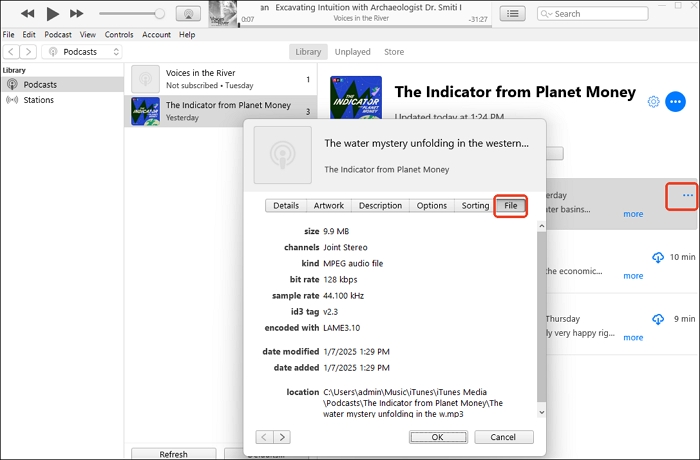Skip to the next track
Image resolution: width=700 pixels, height=460 pixels.
click(79, 14)
